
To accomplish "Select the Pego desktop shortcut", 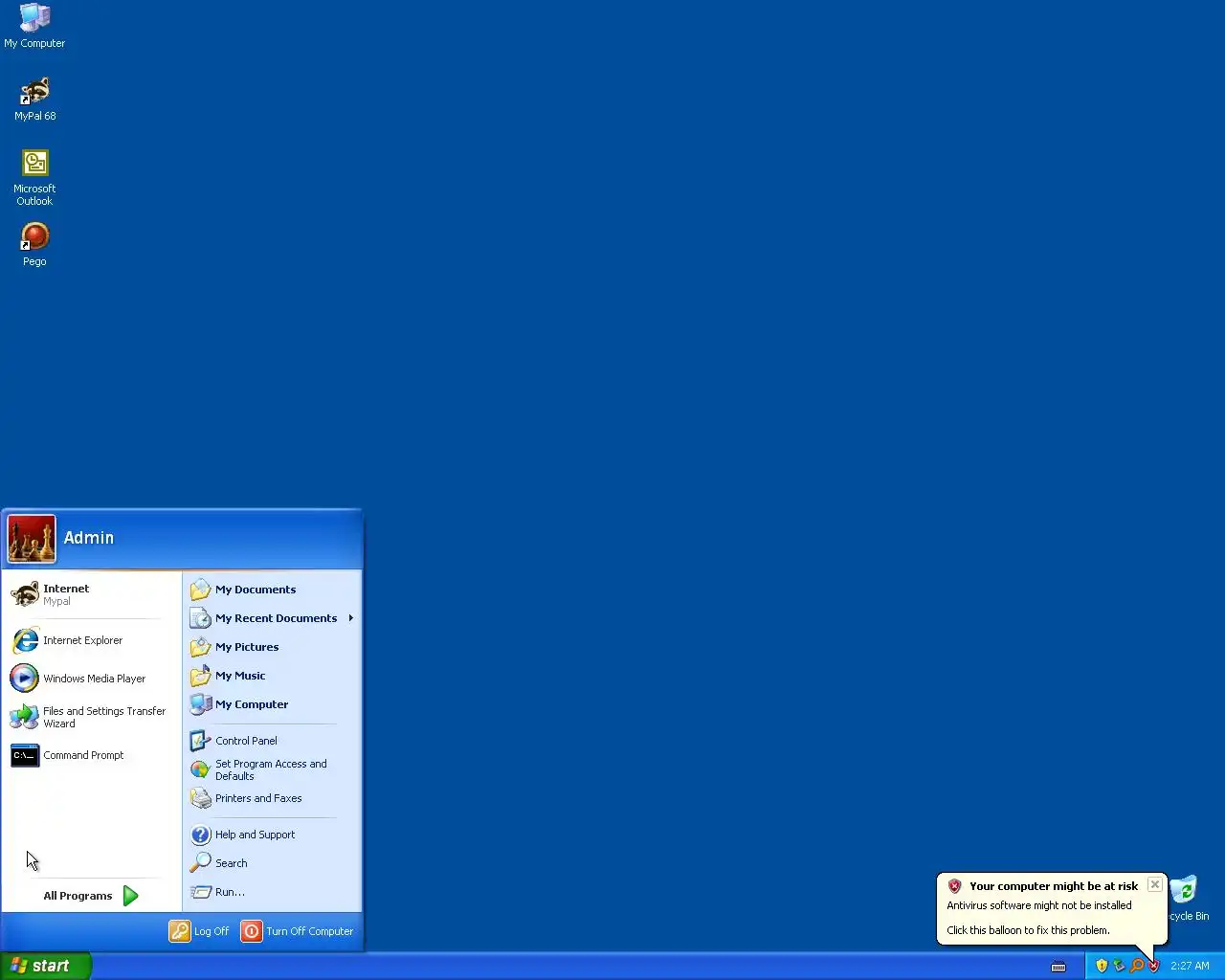I will pyautogui.click(x=34, y=244).
